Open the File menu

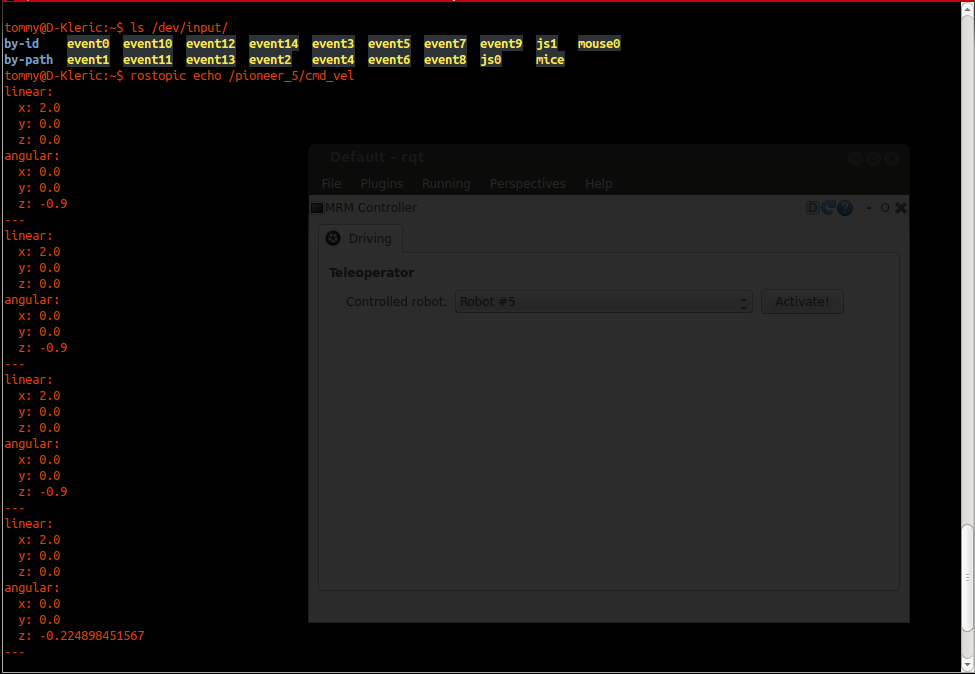pyautogui.click(x=331, y=184)
